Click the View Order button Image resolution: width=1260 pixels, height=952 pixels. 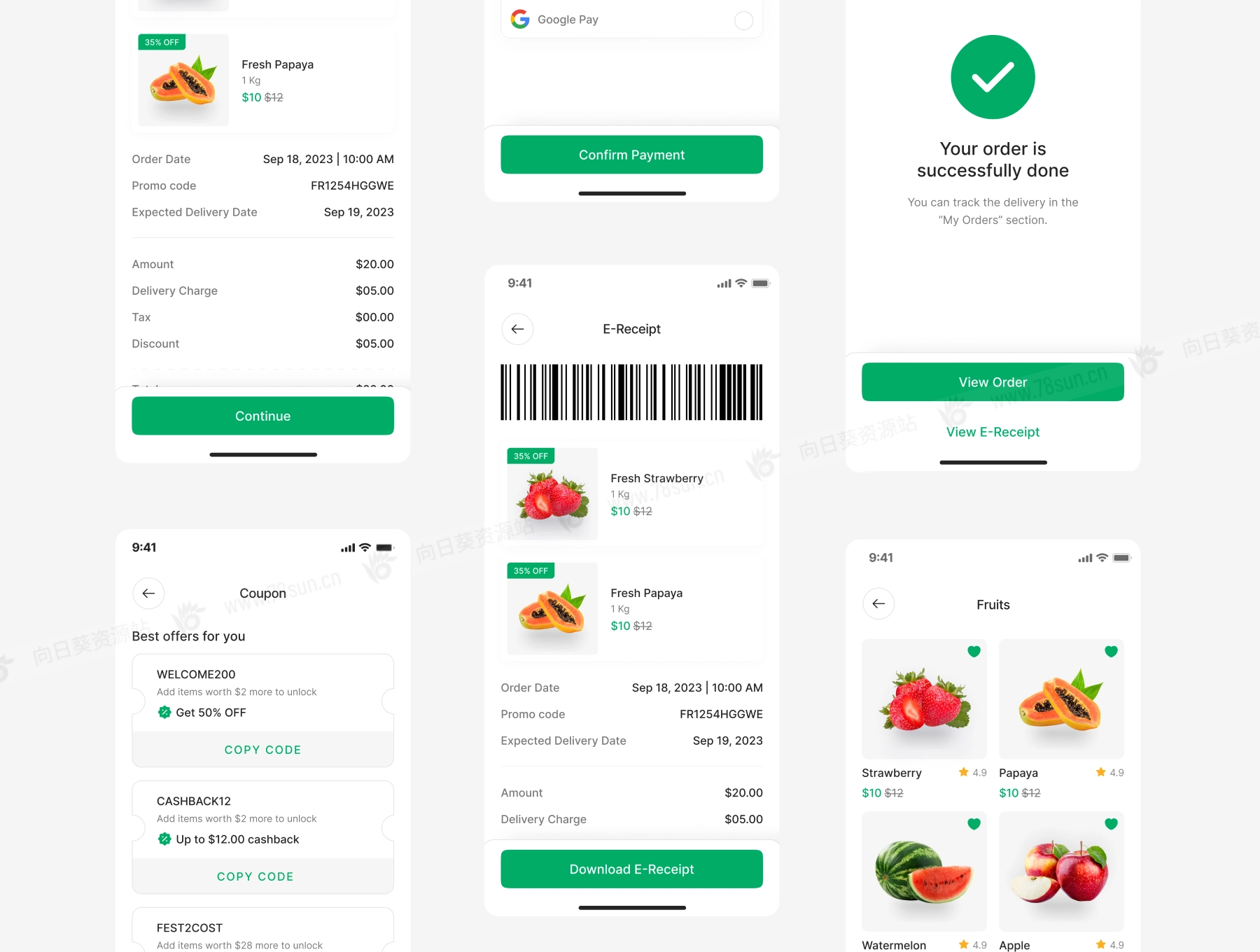pos(993,382)
